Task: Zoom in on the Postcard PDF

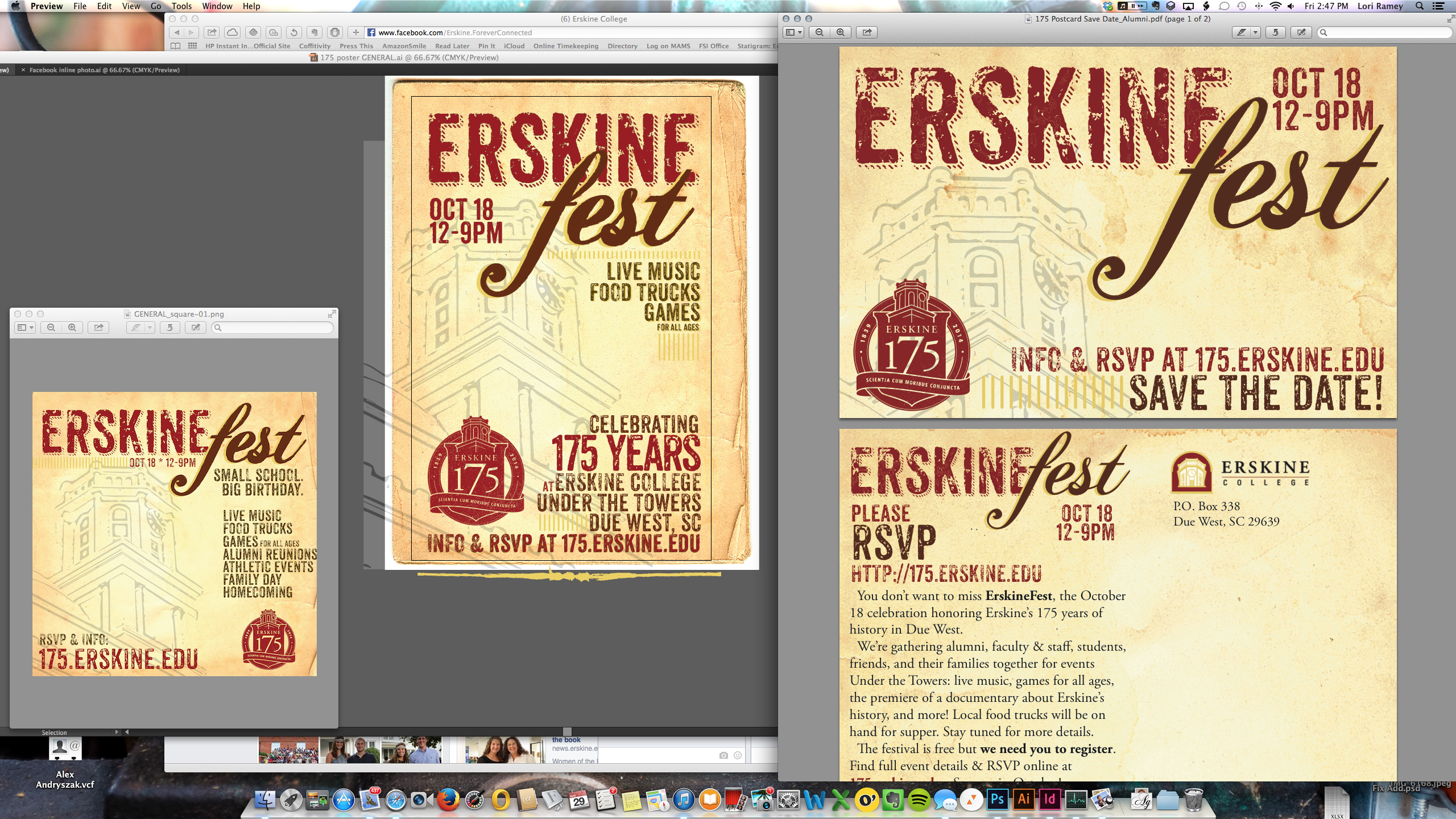Action: click(x=840, y=32)
